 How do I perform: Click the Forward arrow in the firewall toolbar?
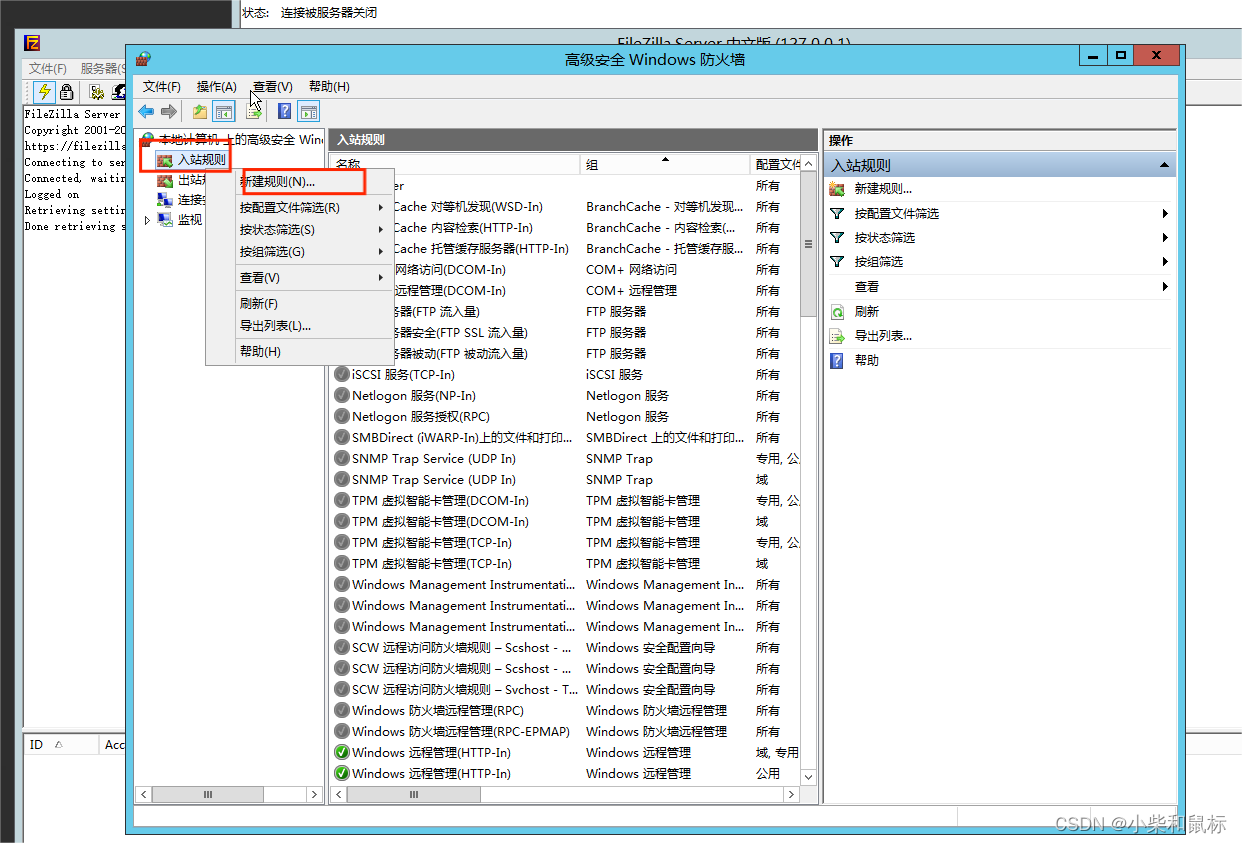tap(169, 112)
